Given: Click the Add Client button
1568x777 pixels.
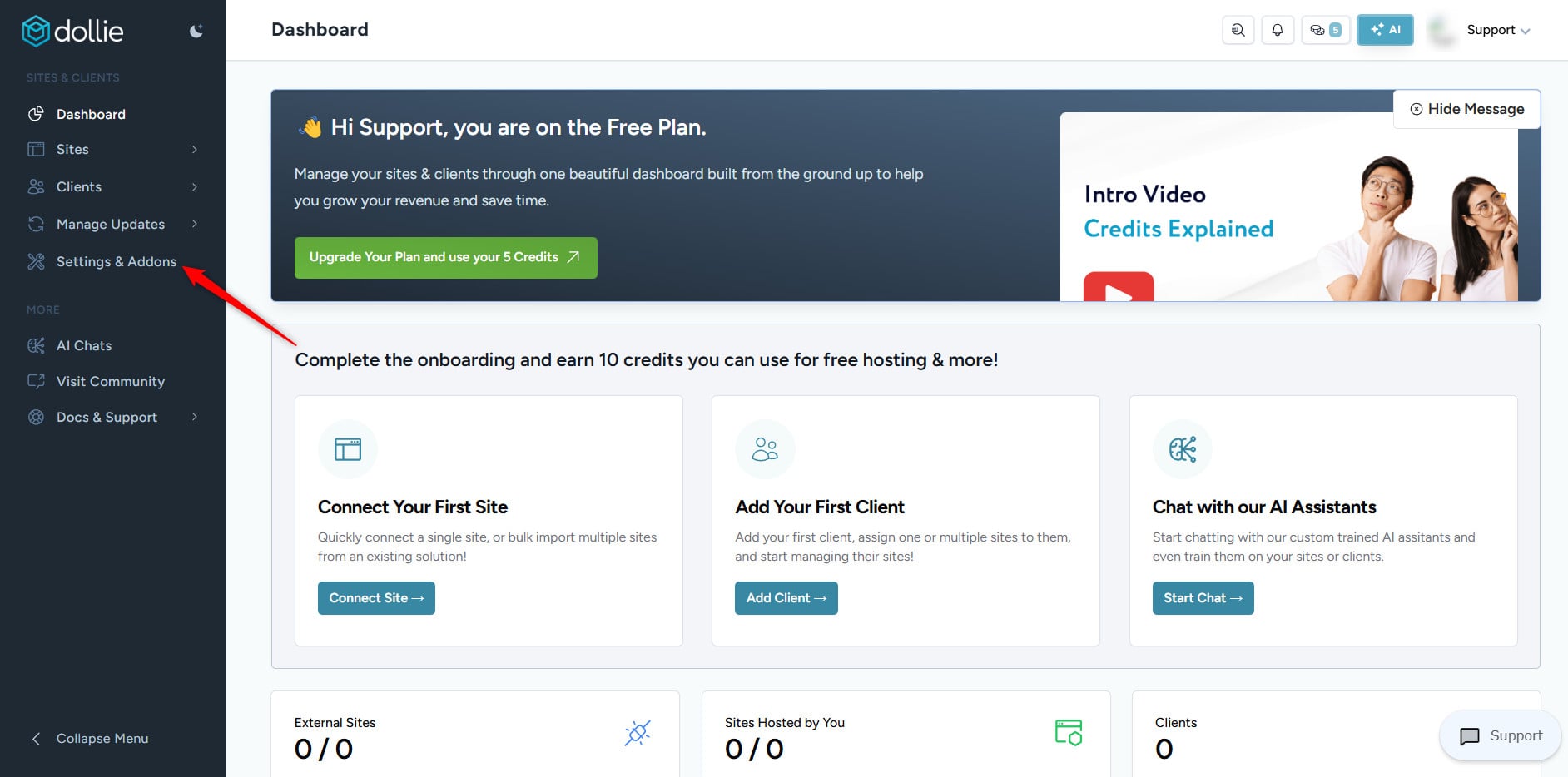Looking at the screenshot, I should [786, 598].
